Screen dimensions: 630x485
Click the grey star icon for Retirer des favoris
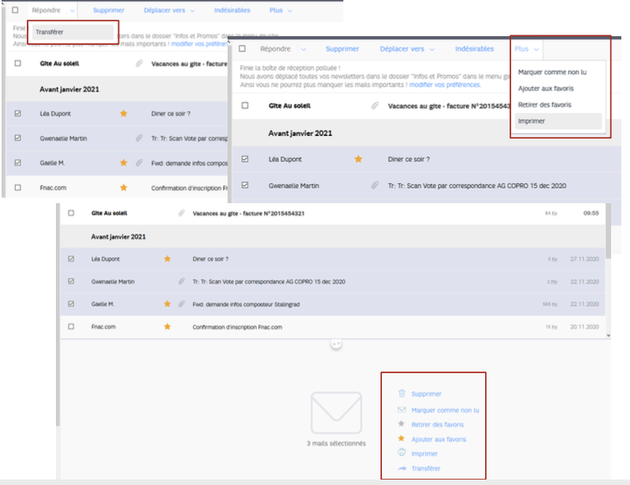tap(401, 424)
